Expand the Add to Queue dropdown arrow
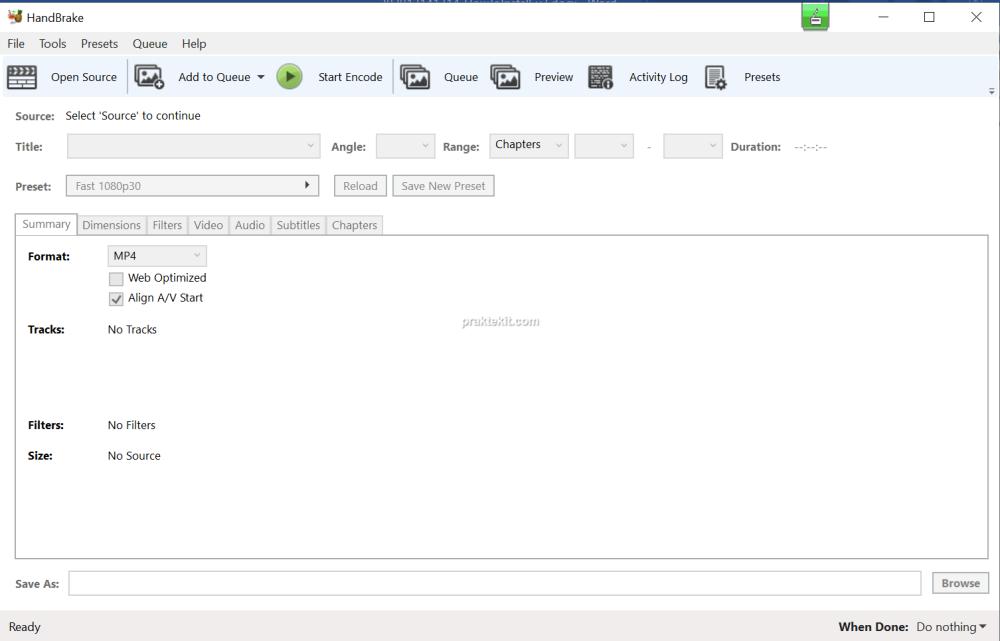The image size is (1000, 641). 261,77
